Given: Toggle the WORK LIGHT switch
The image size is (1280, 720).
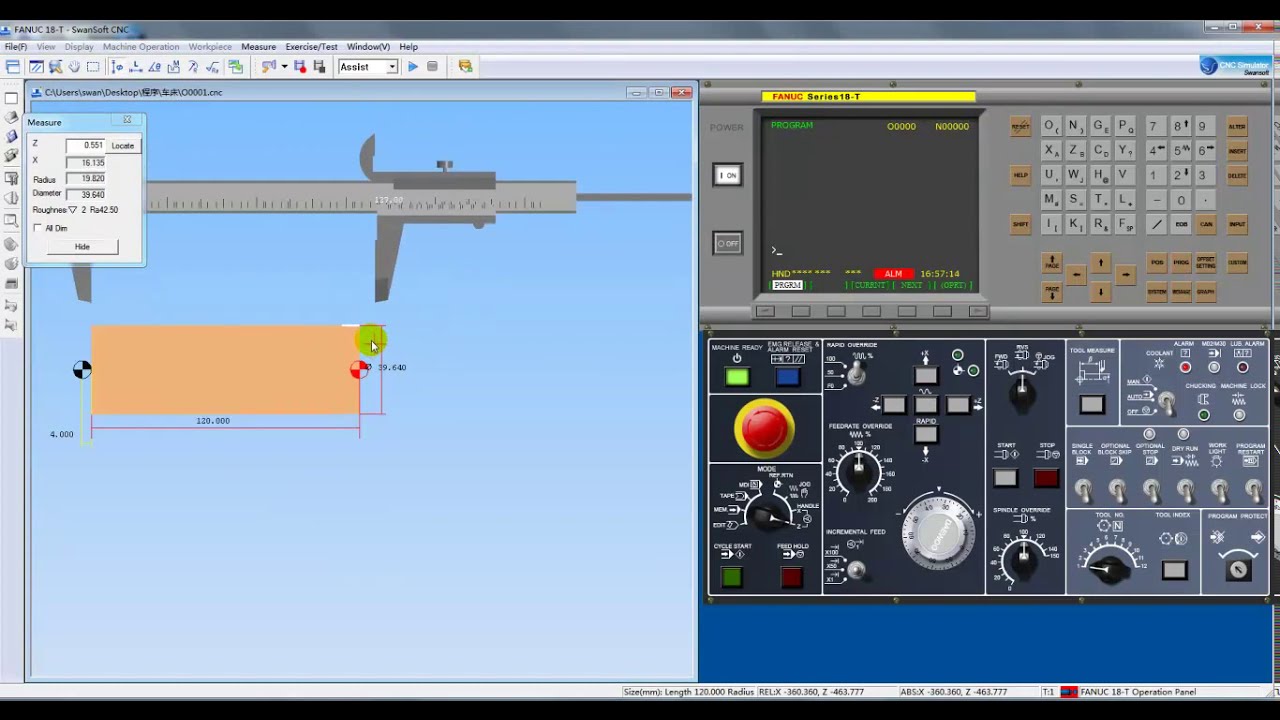Looking at the screenshot, I should click(1219, 489).
